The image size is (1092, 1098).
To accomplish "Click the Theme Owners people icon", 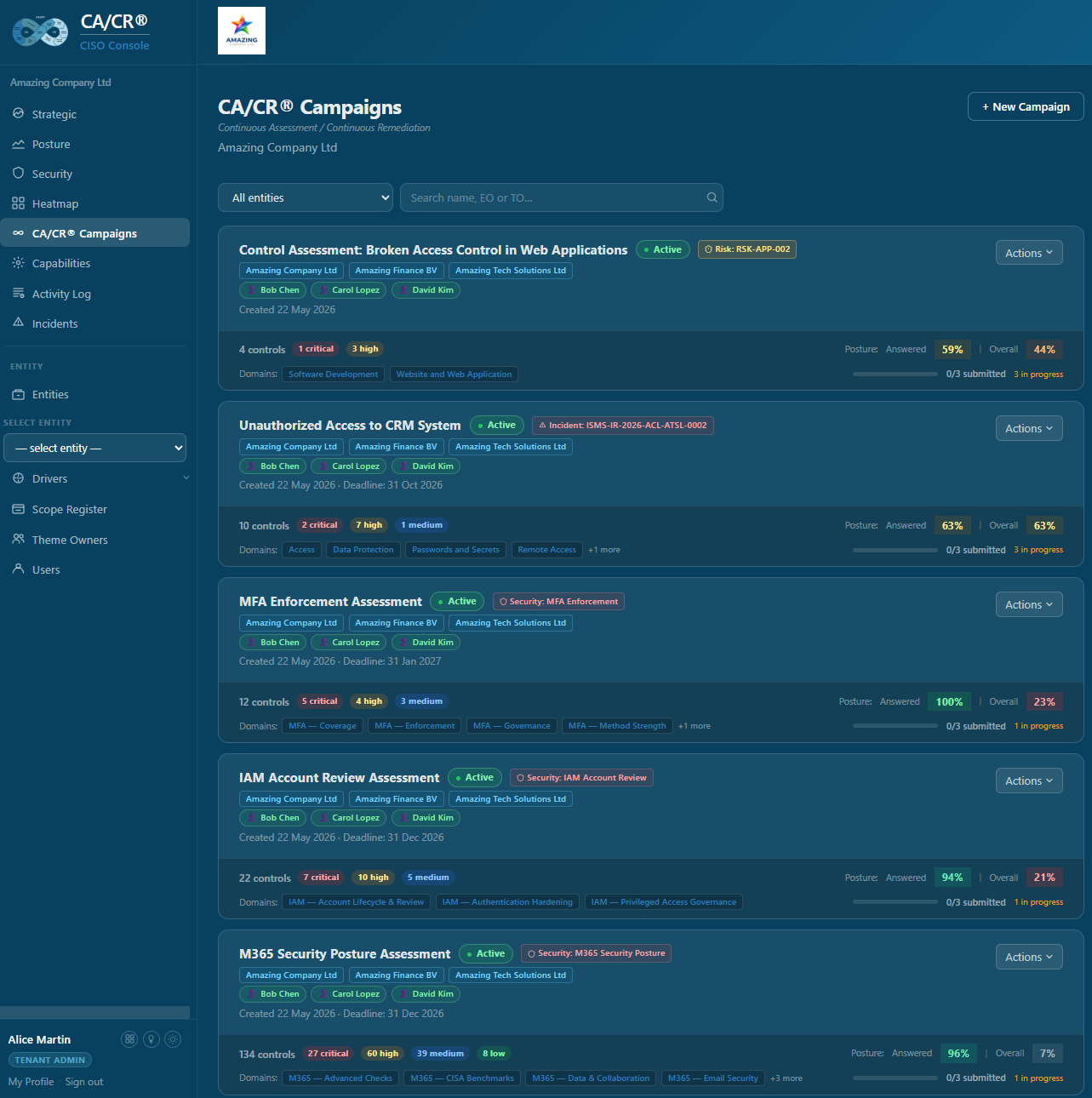I will click(18, 539).
